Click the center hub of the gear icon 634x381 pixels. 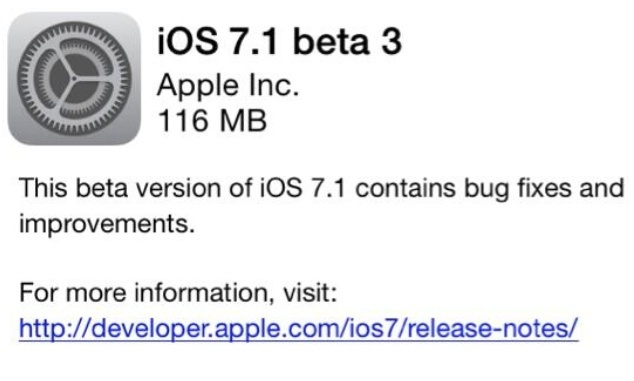[74, 78]
